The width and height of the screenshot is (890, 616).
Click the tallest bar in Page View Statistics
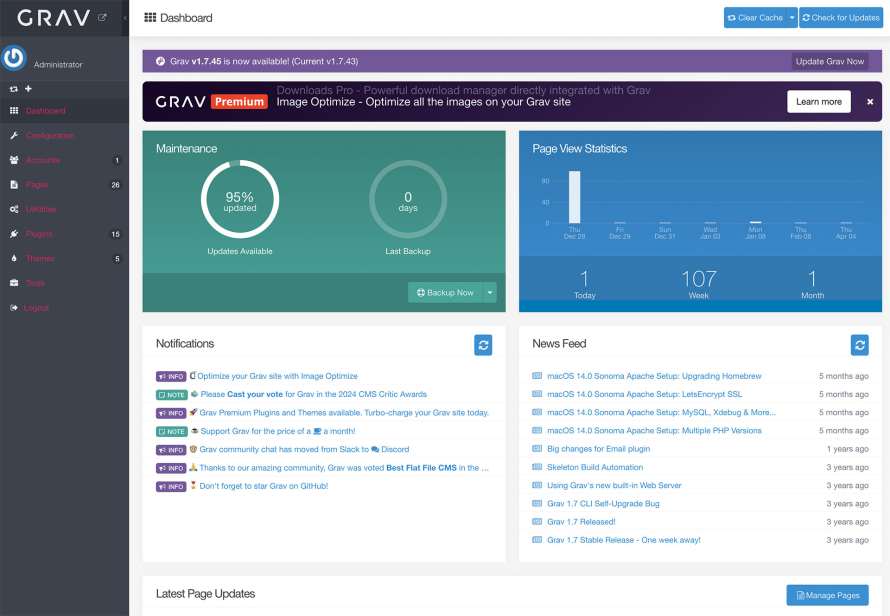pos(575,195)
